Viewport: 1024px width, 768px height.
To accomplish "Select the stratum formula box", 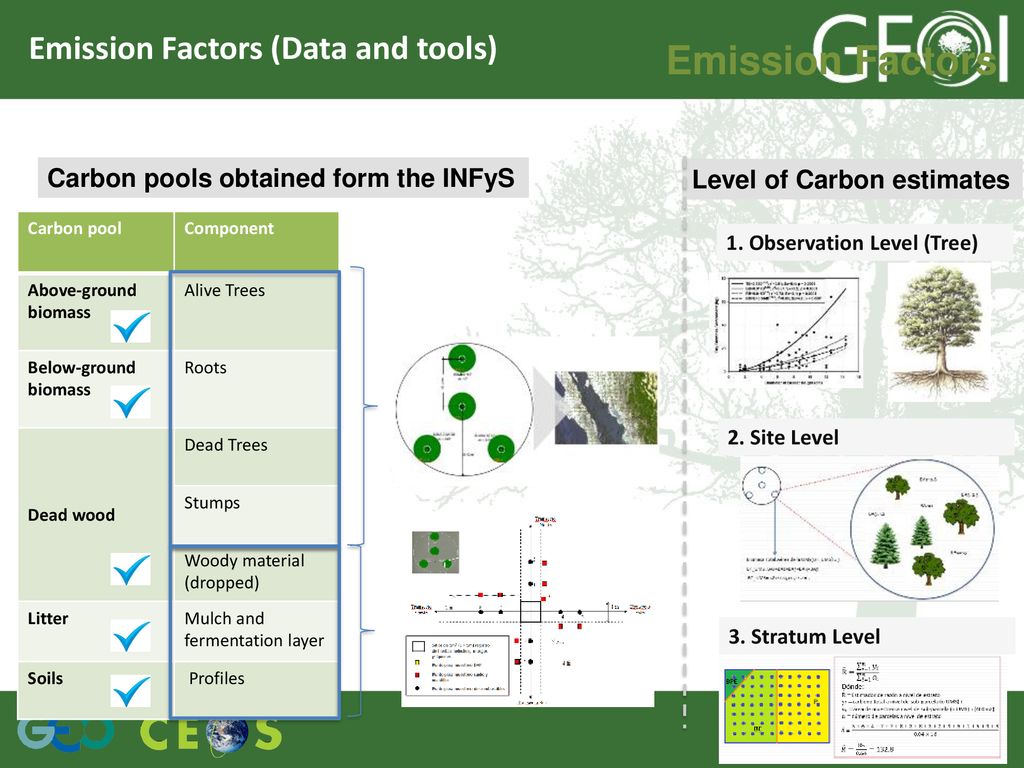I will click(917, 708).
